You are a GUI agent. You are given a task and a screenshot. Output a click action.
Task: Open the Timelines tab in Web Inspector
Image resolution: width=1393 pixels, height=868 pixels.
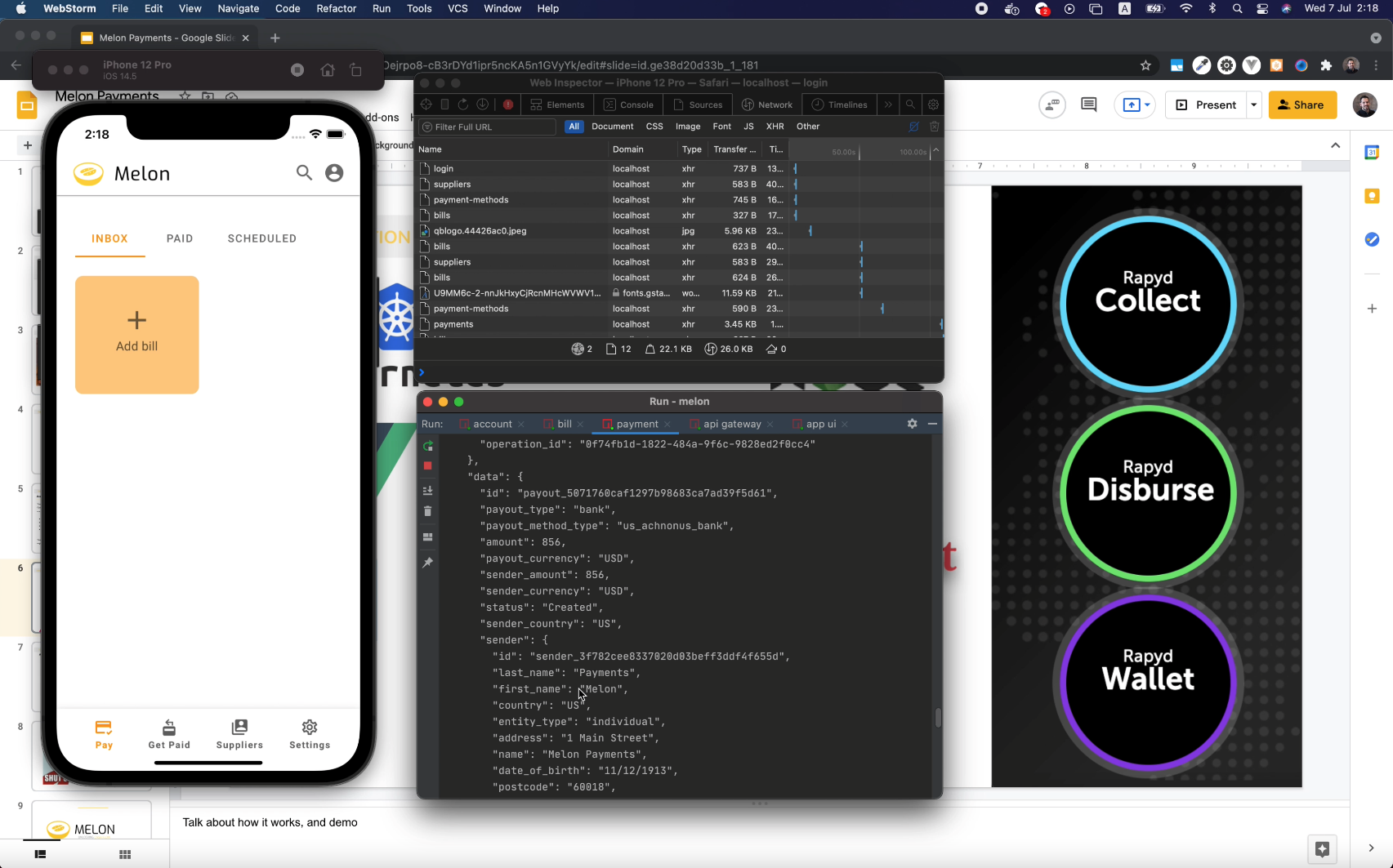(x=839, y=105)
